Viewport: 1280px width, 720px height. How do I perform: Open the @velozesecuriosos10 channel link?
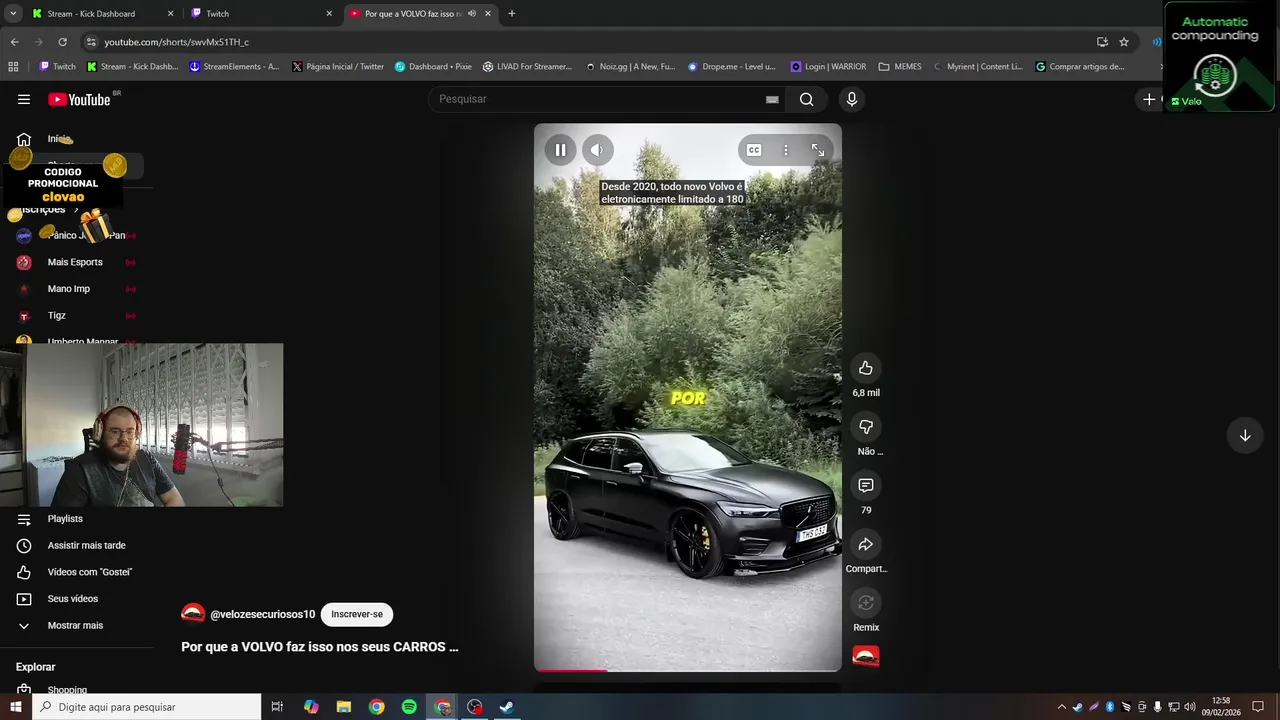point(262,614)
